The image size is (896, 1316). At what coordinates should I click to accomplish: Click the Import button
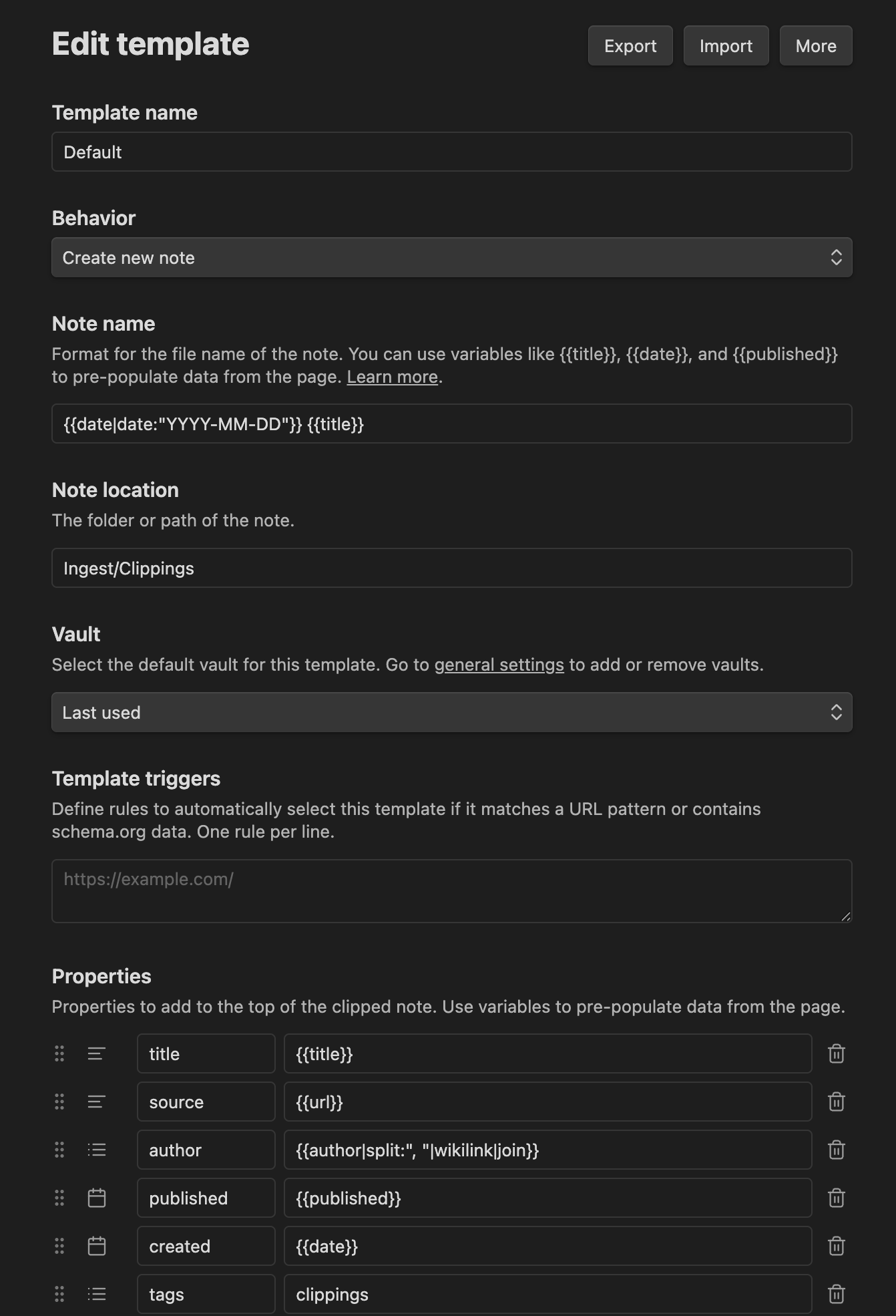coord(726,45)
